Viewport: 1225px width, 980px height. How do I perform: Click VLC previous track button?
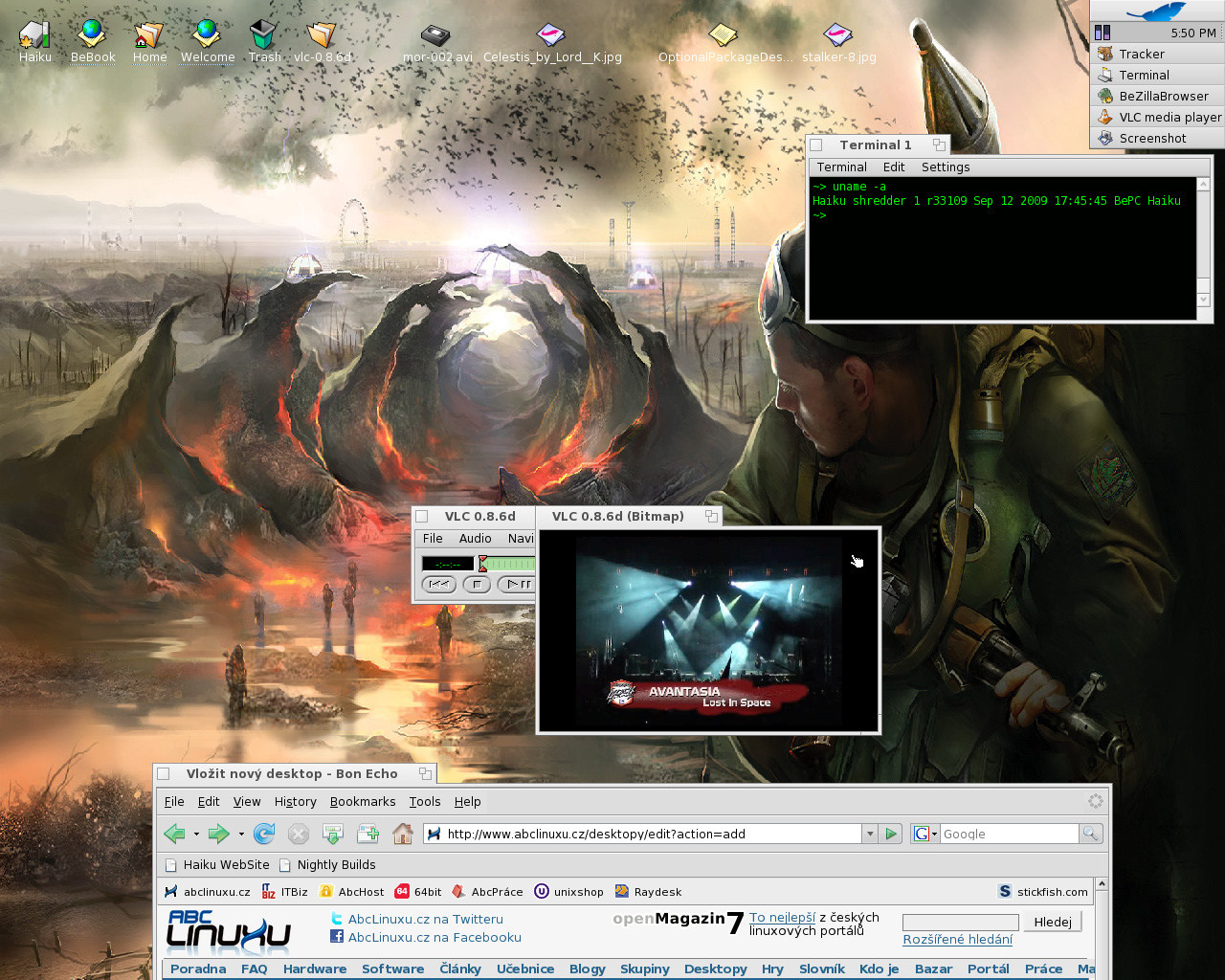(439, 584)
